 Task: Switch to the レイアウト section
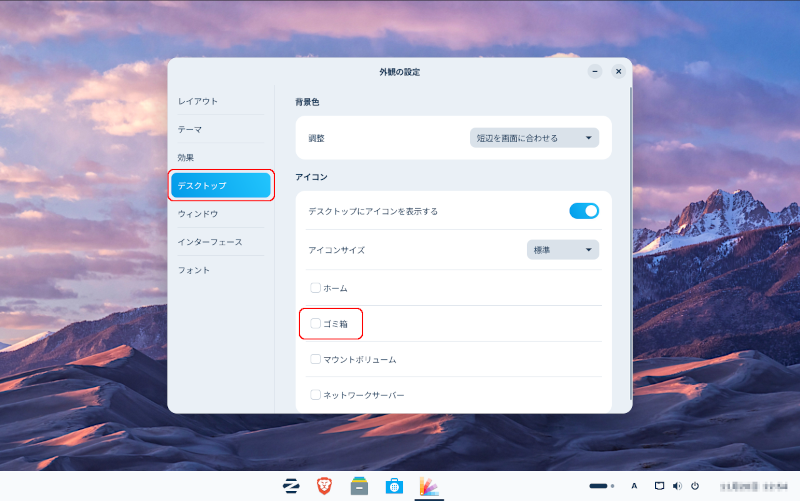[220, 101]
